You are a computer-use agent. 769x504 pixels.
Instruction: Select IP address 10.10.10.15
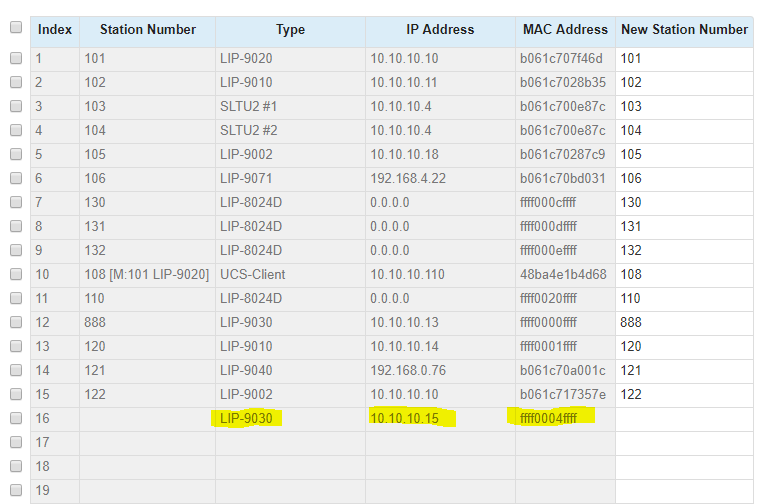click(404, 418)
